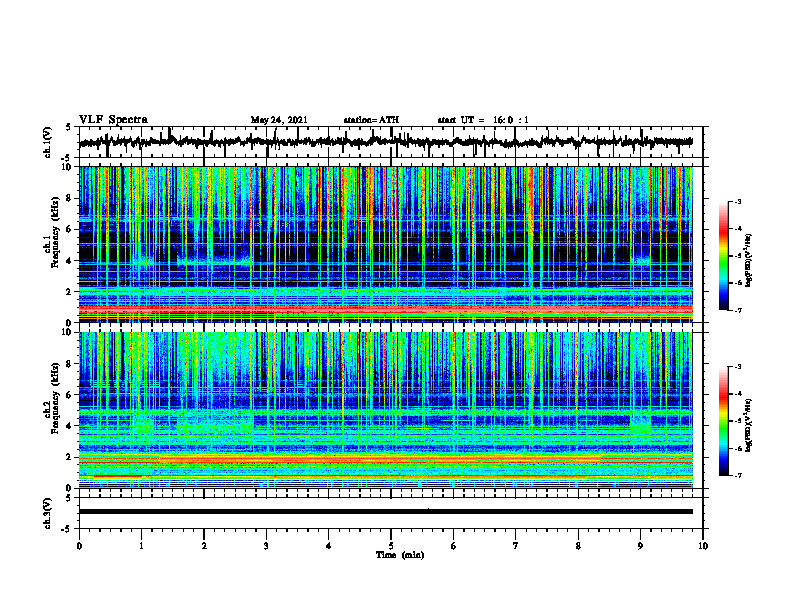Image resolution: width=792 pixels, height=612 pixels.
Task: Click the ch.1 voltage waveform trace panel
Action: pos(391,142)
